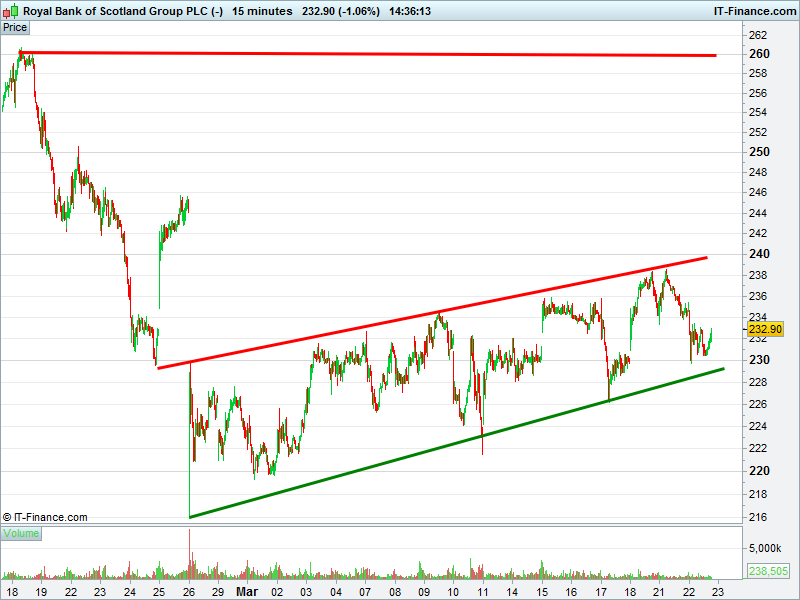Viewport: 800px width, 600px height.
Task: Open the Price panel label button
Action: pyautogui.click(x=15, y=28)
